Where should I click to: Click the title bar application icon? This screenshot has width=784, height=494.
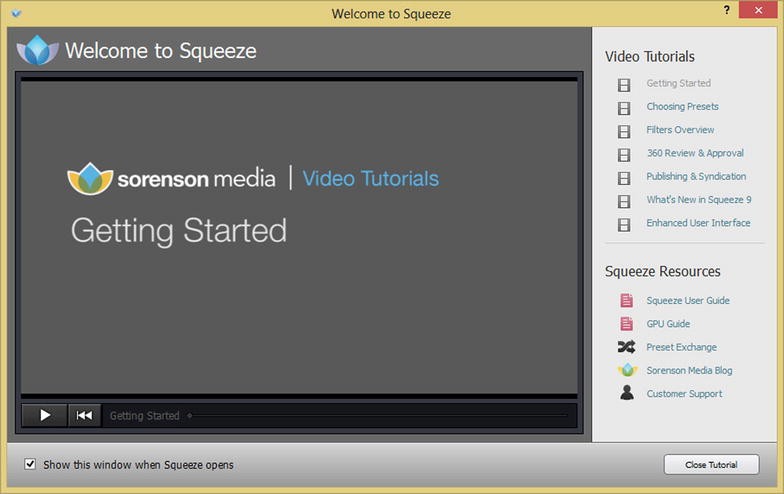[x=16, y=13]
